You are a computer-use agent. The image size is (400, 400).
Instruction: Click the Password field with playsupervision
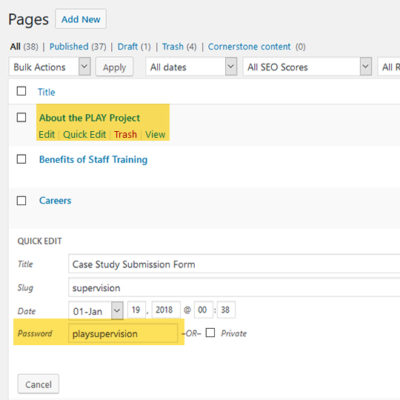coord(123,333)
